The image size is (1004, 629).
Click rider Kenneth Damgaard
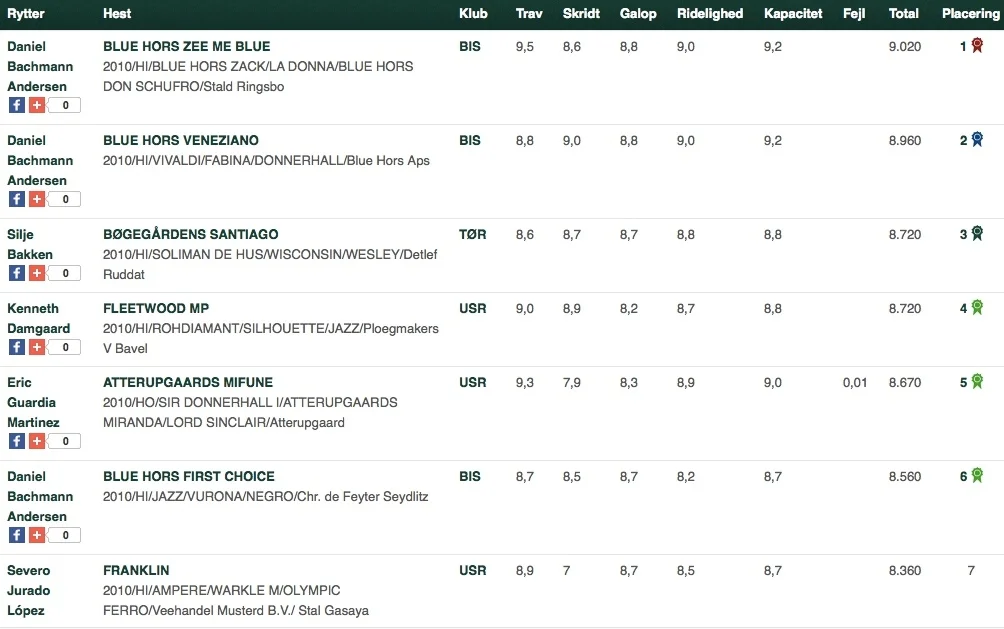[x=38, y=318]
